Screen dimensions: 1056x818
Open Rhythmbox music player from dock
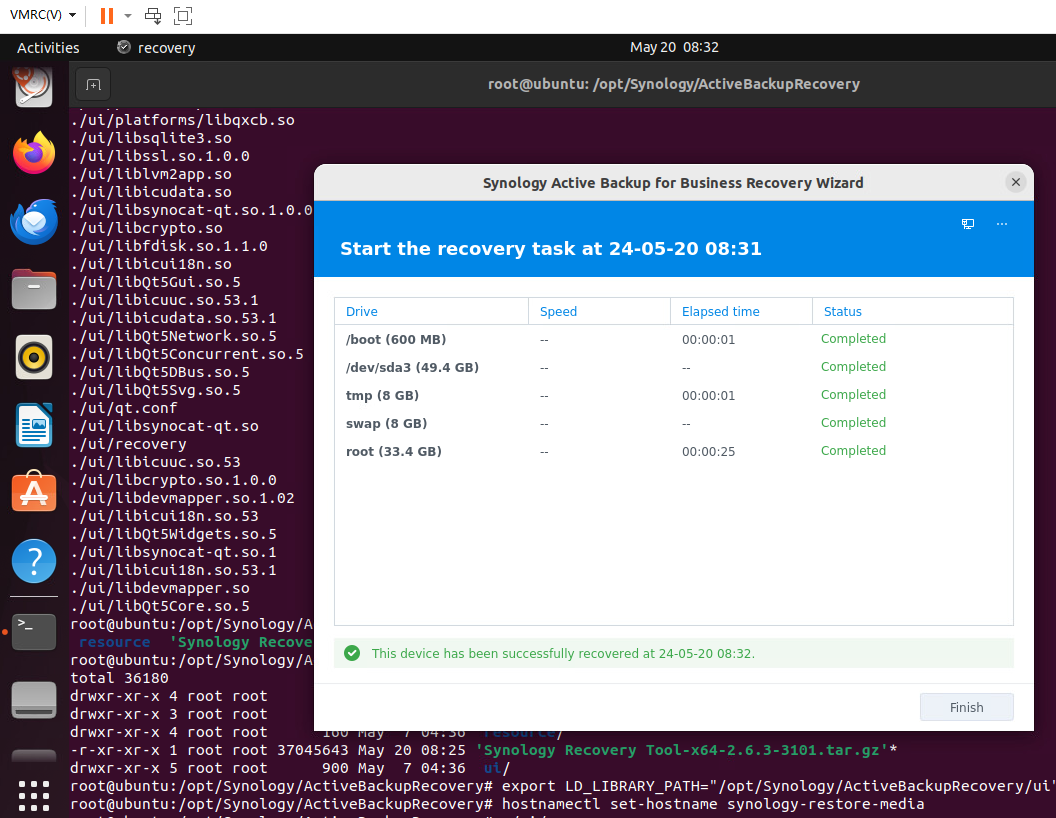coord(34,357)
